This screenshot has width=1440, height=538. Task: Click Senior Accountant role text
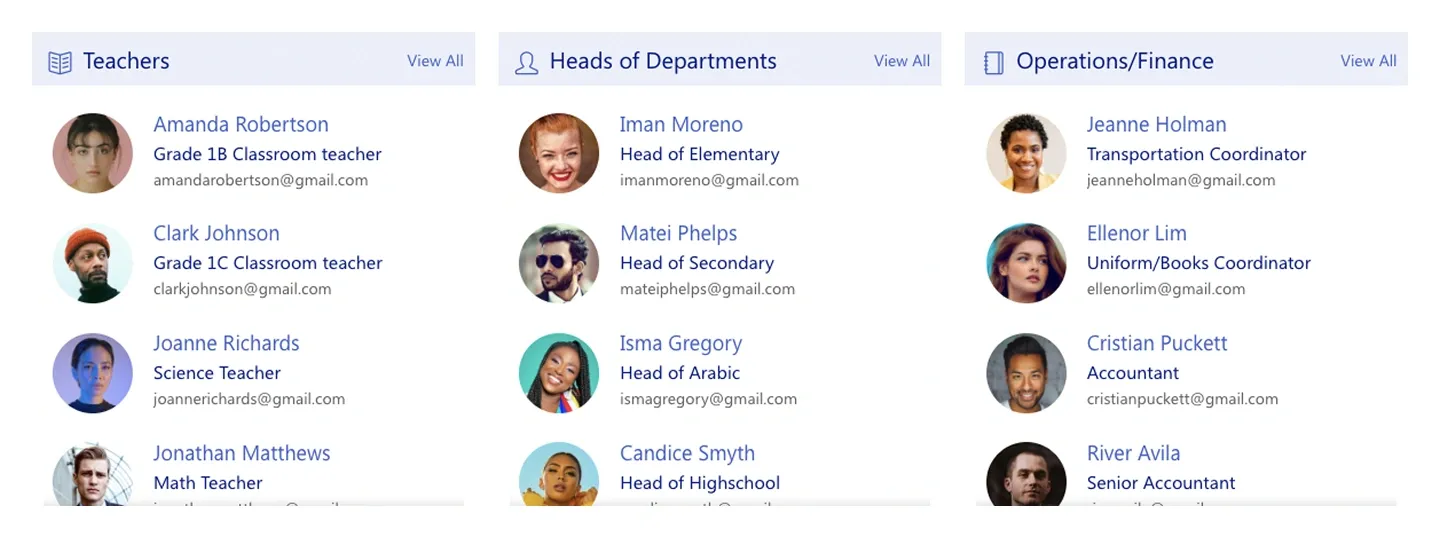point(1161,484)
